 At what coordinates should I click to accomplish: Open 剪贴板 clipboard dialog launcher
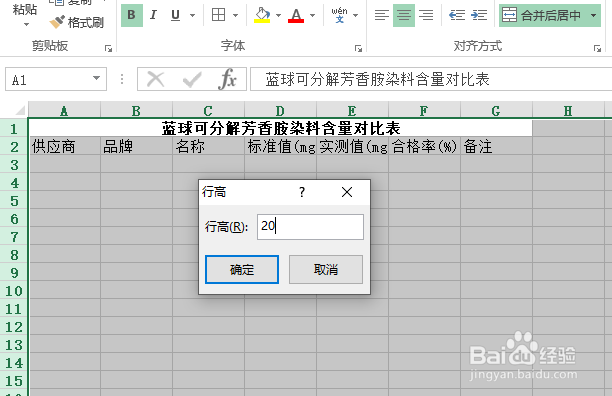pyautogui.click(x=109, y=48)
